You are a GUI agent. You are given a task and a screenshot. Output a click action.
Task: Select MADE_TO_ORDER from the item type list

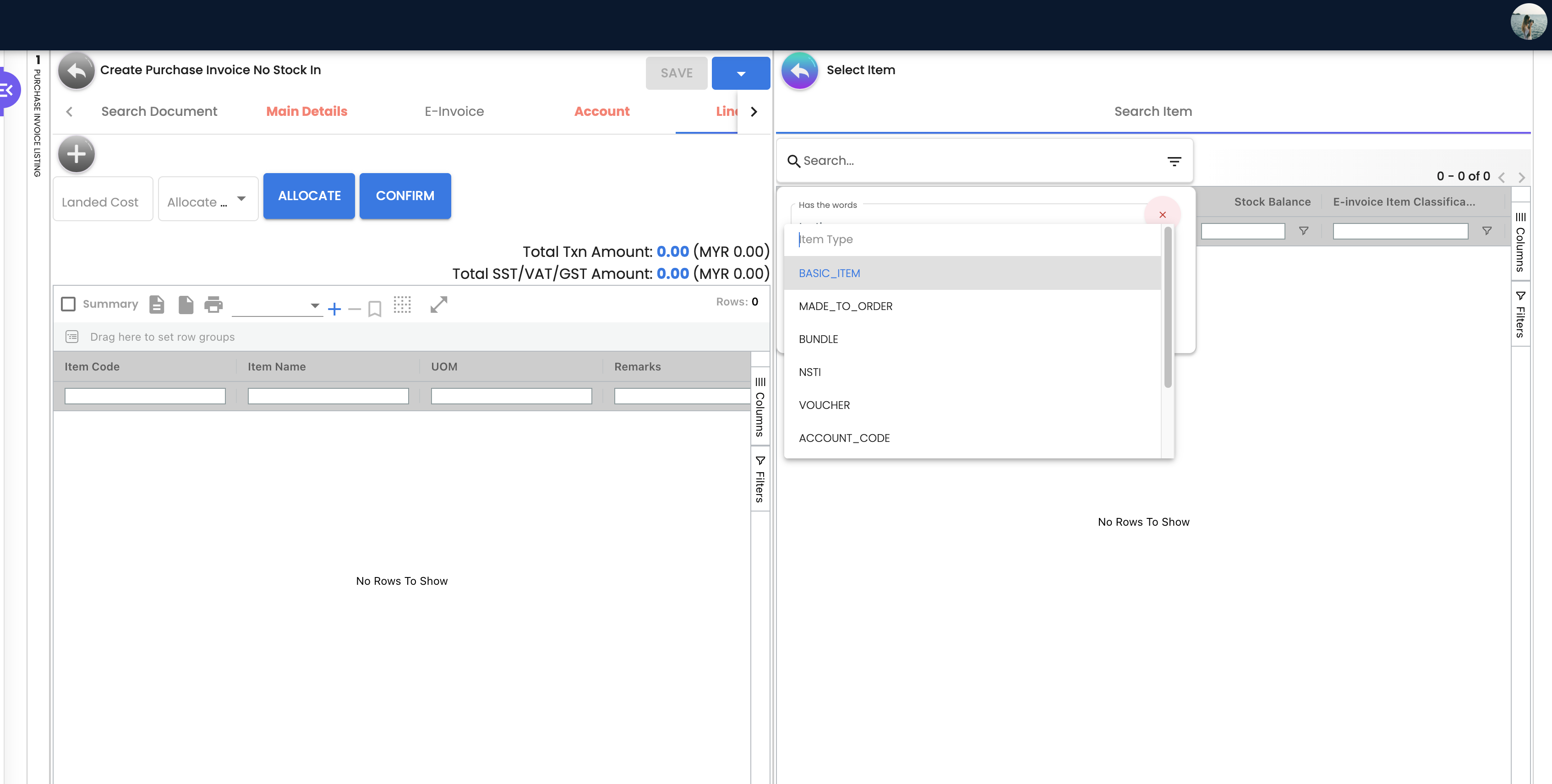[x=972, y=306]
